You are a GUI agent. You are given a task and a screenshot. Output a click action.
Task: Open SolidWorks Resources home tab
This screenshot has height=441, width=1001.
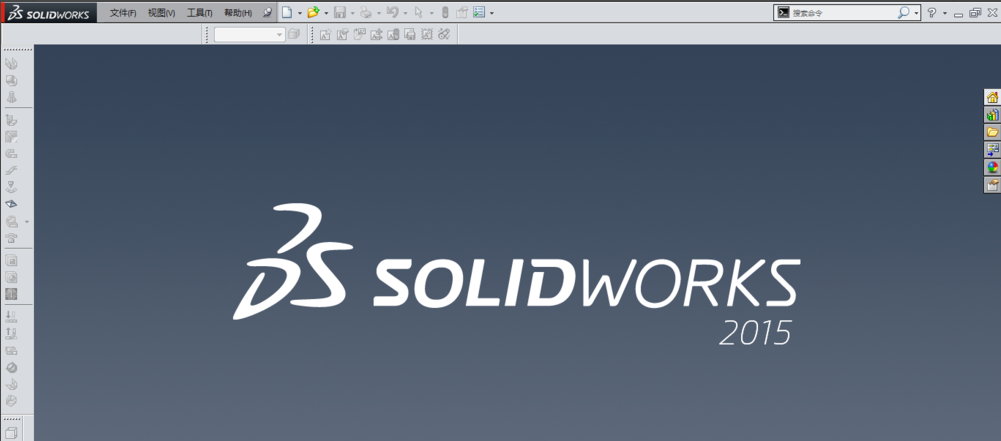click(x=992, y=97)
